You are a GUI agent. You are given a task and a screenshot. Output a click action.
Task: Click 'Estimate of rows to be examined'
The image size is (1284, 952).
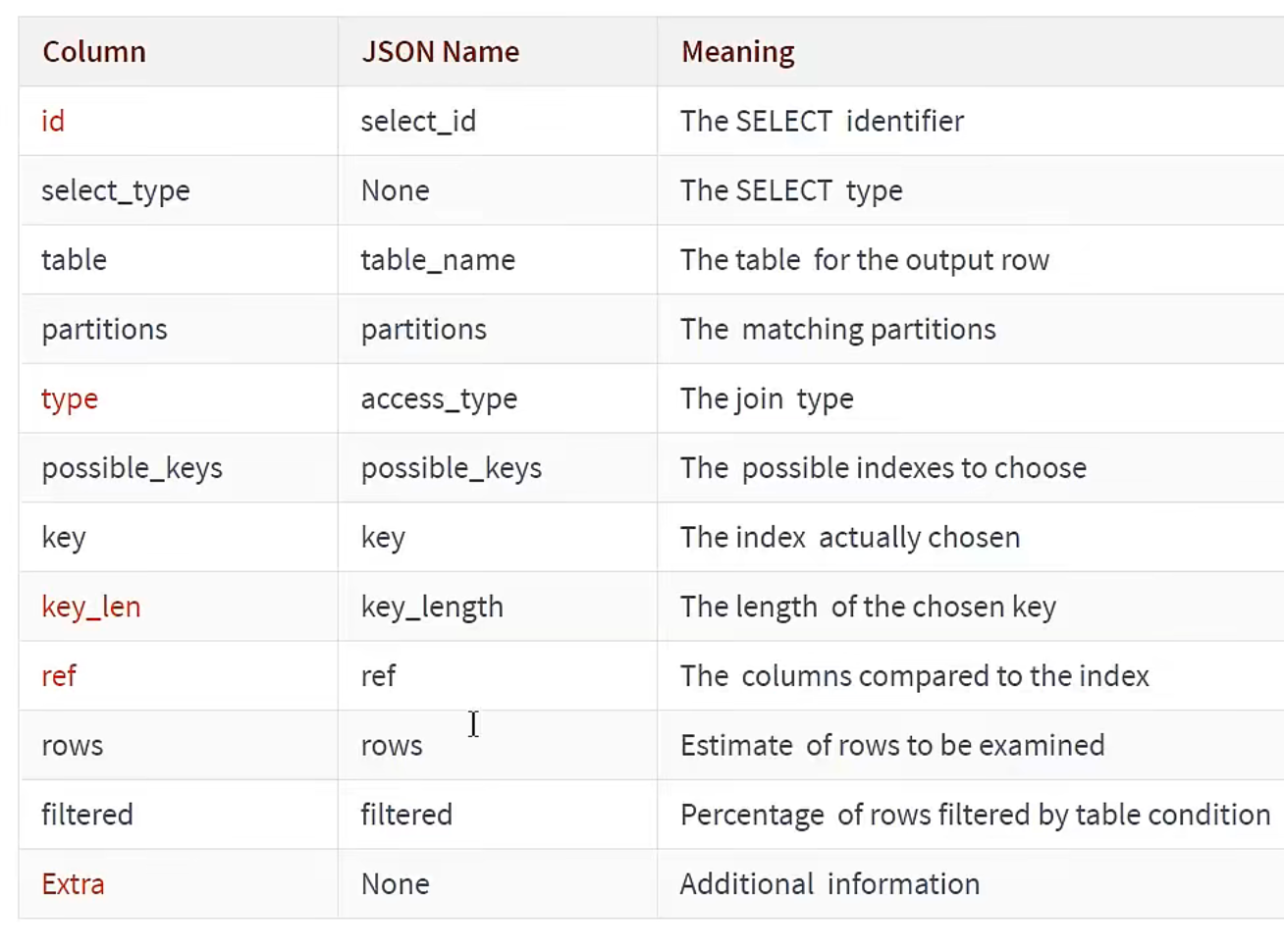coord(892,745)
